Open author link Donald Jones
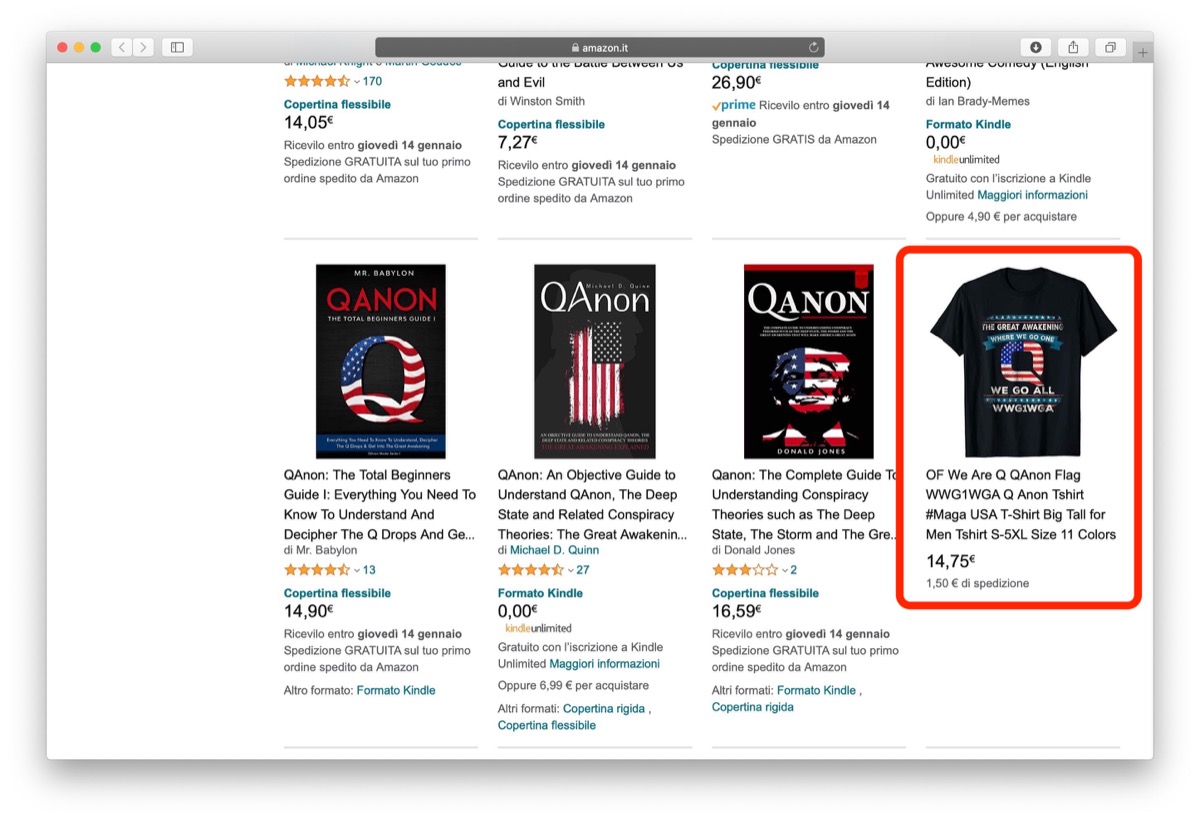Screen dimensions: 1200x821 [x=760, y=549]
